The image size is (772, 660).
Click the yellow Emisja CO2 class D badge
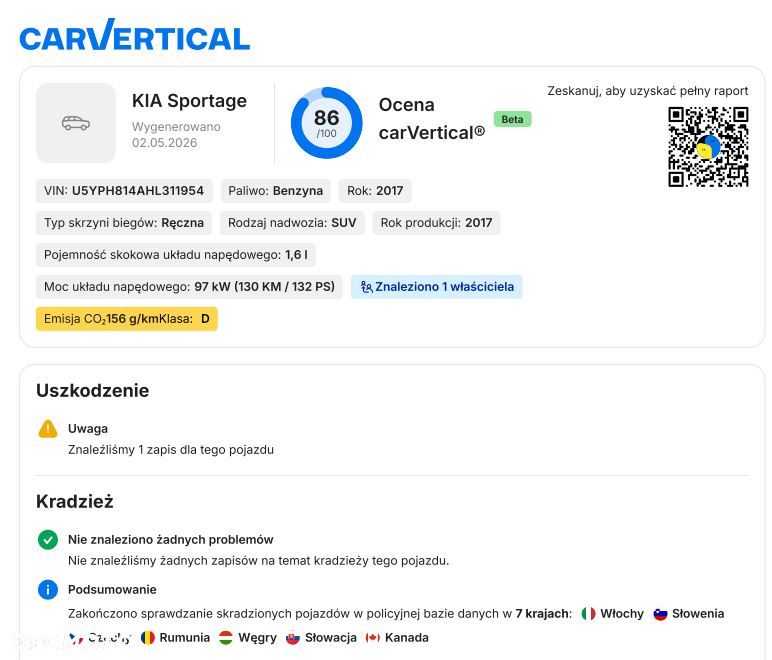click(x=127, y=319)
